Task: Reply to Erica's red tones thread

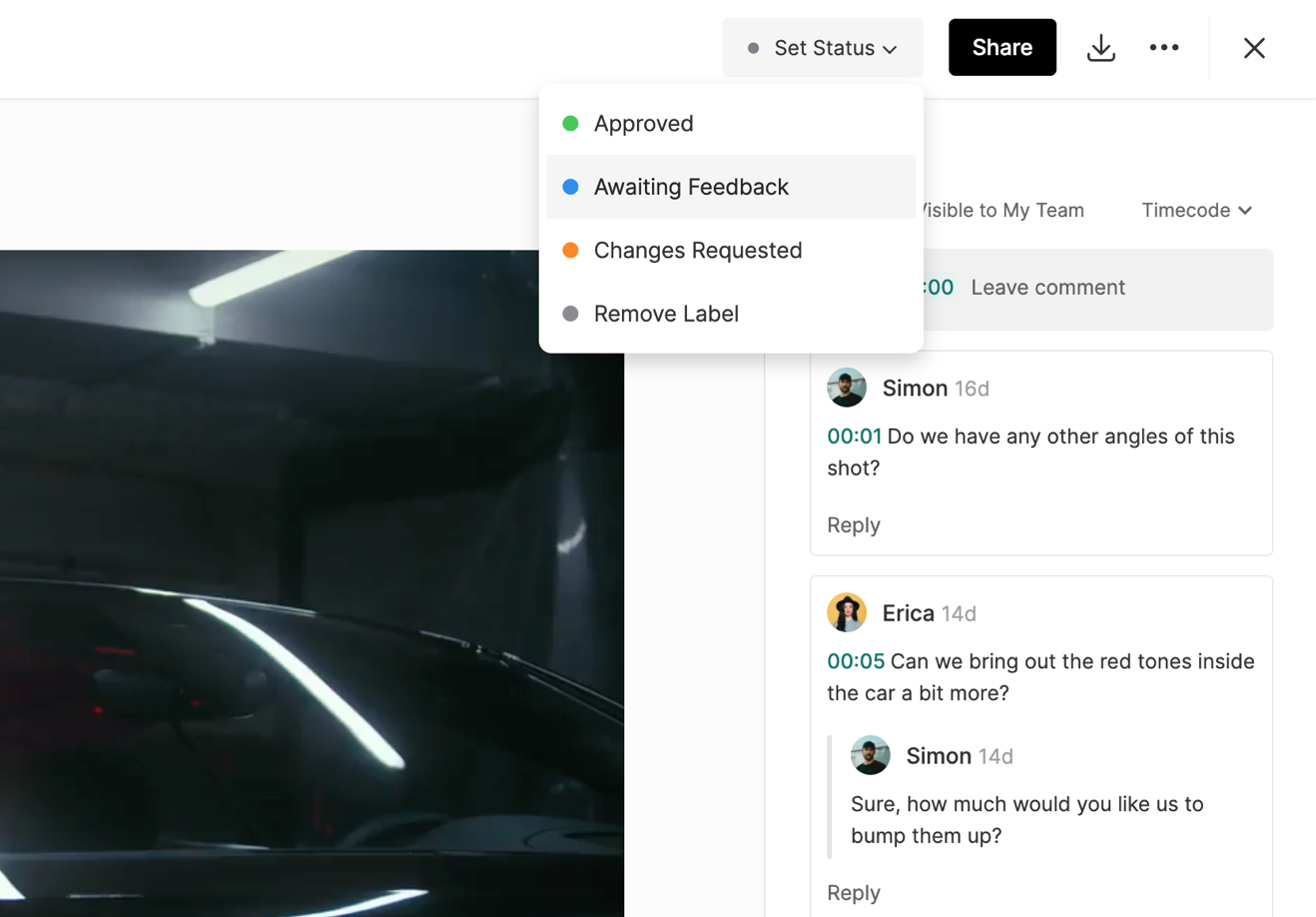Action: tap(854, 892)
